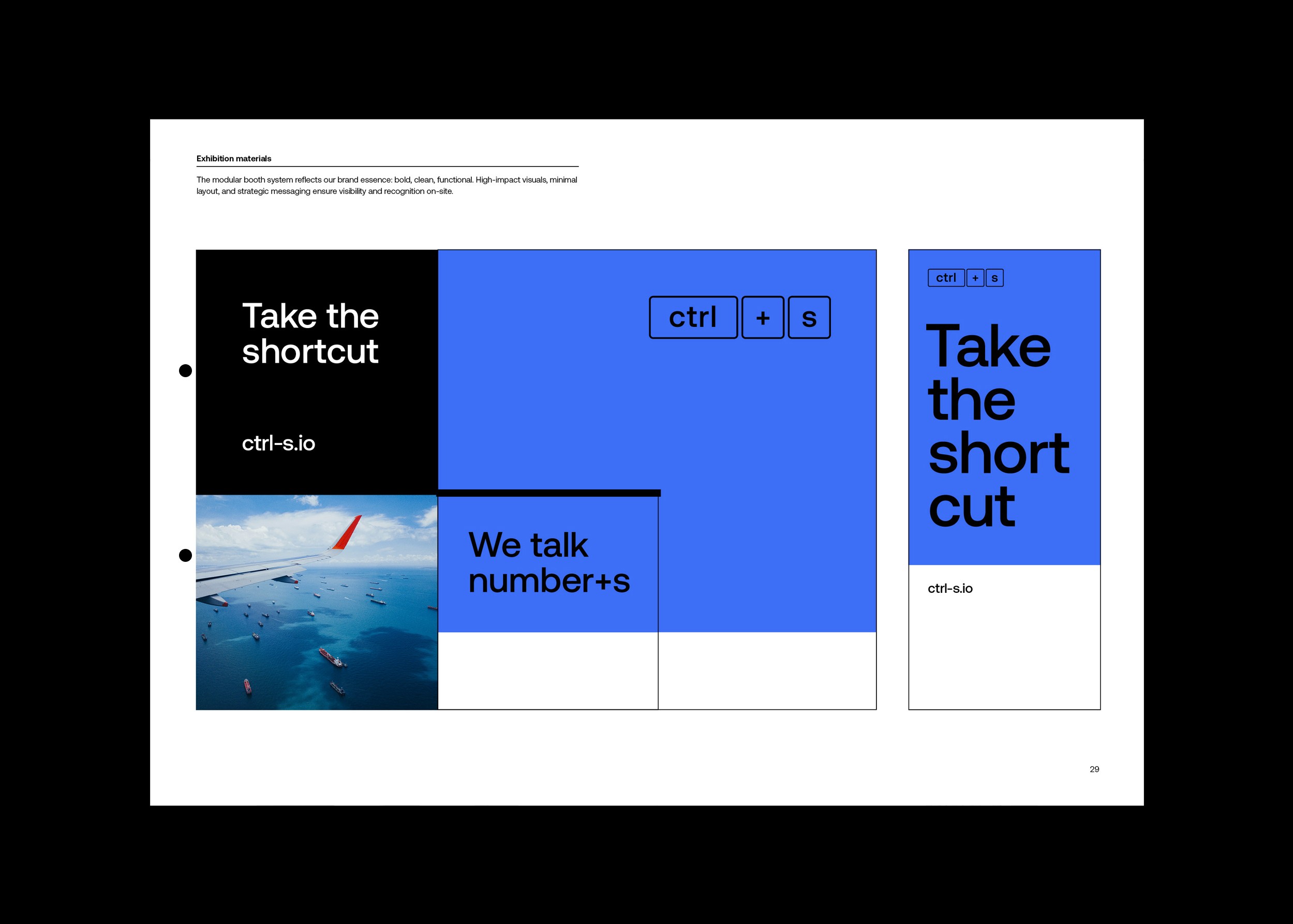Select the 'Exhibition materials' heading

(234, 159)
